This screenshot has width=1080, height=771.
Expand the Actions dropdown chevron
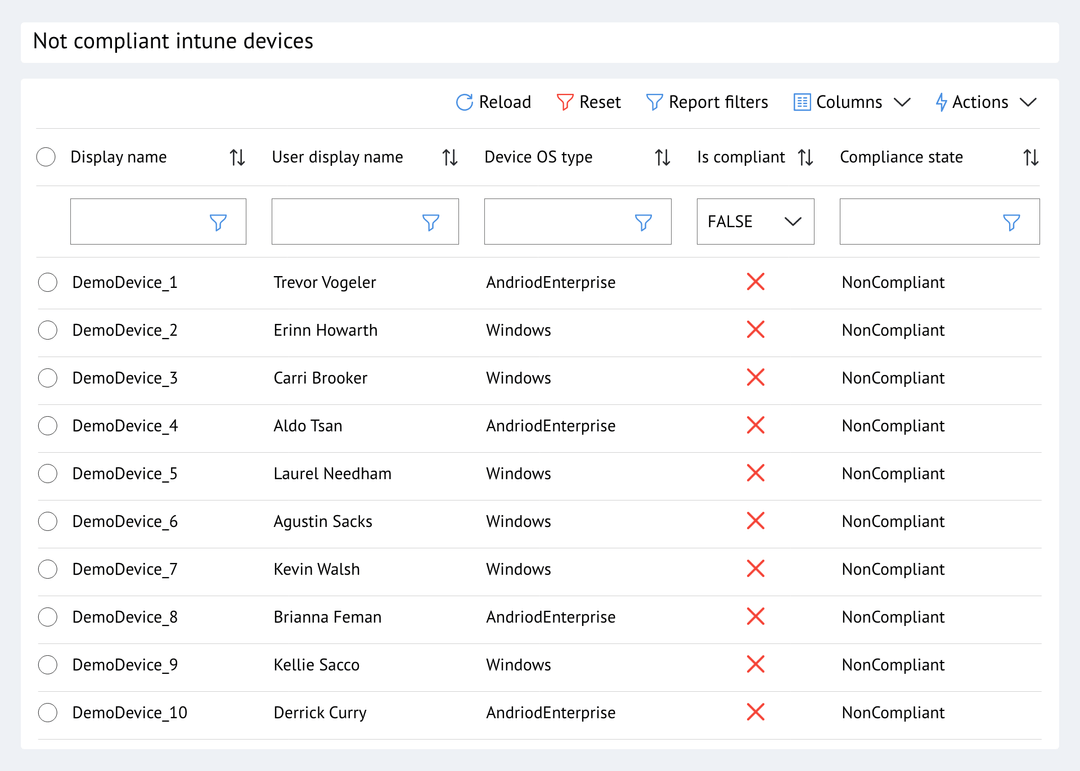point(1029,102)
